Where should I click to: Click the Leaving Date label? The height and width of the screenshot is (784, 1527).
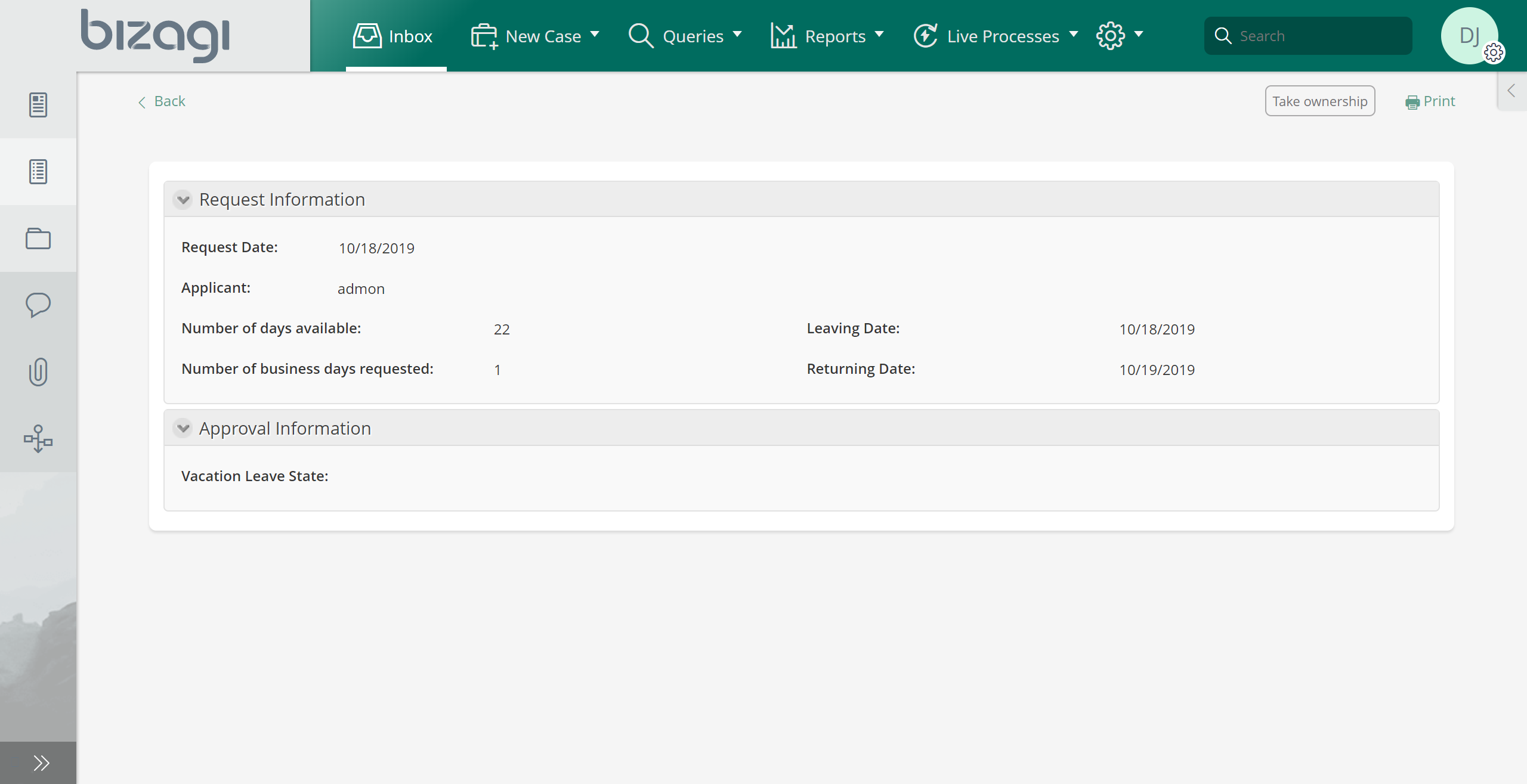pyautogui.click(x=853, y=328)
